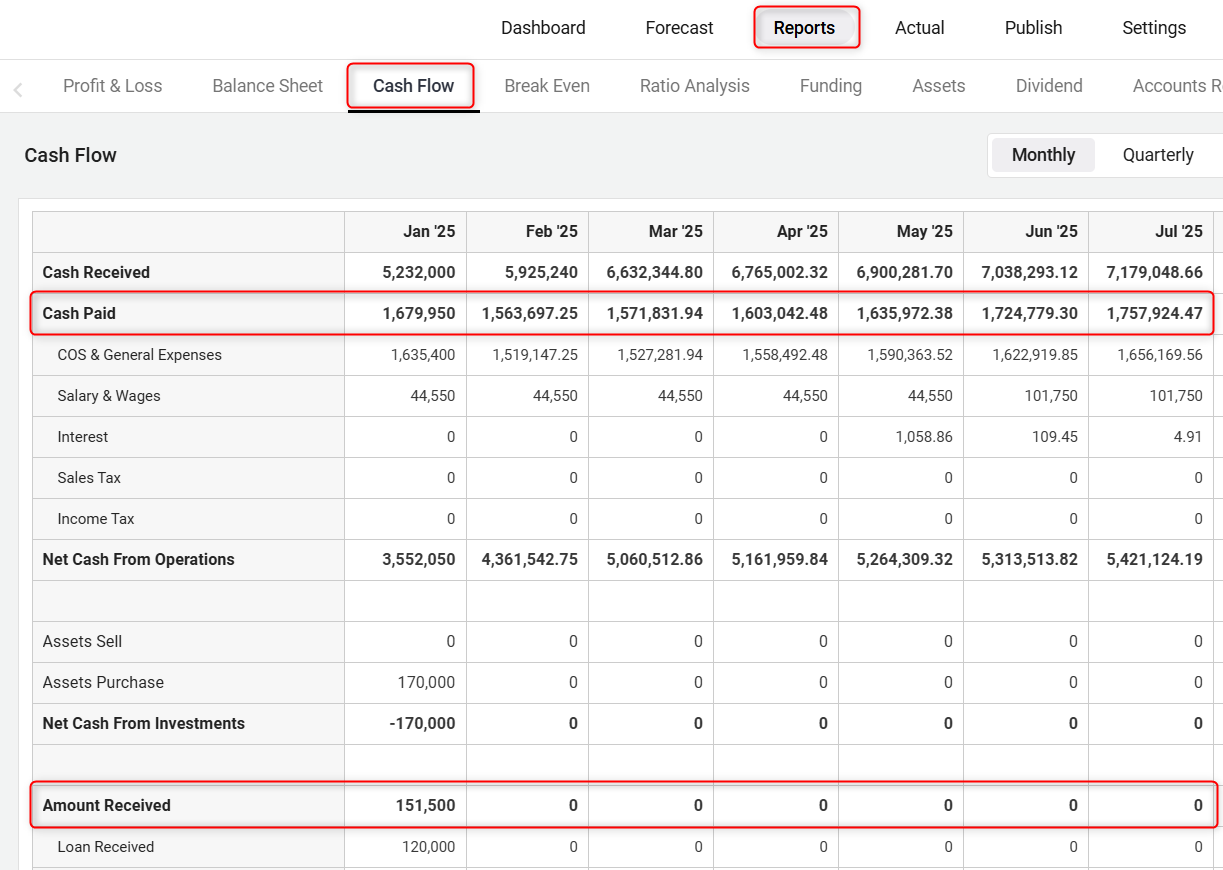Switch to the Assets tab

pyautogui.click(x=938, y=86)
